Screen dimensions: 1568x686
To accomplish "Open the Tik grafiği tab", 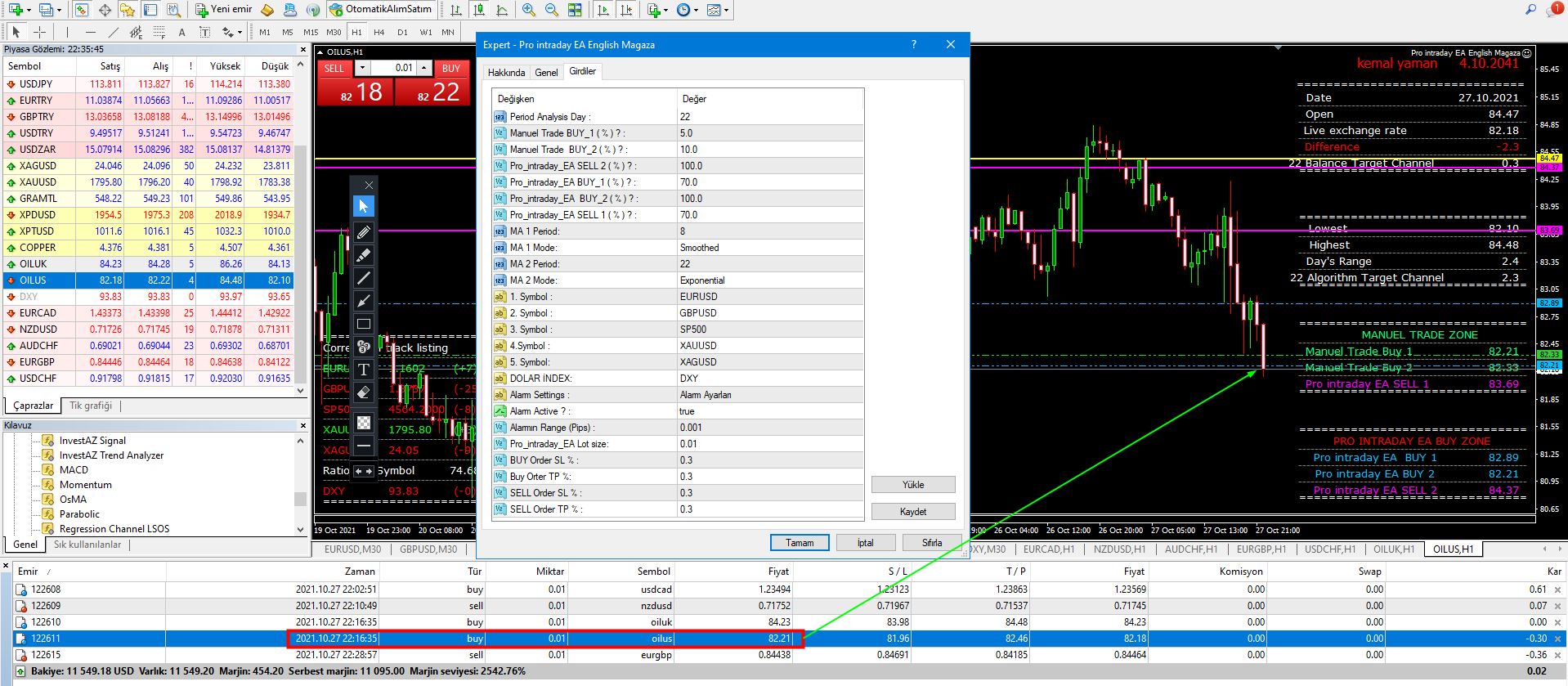I will click(91, 406).
